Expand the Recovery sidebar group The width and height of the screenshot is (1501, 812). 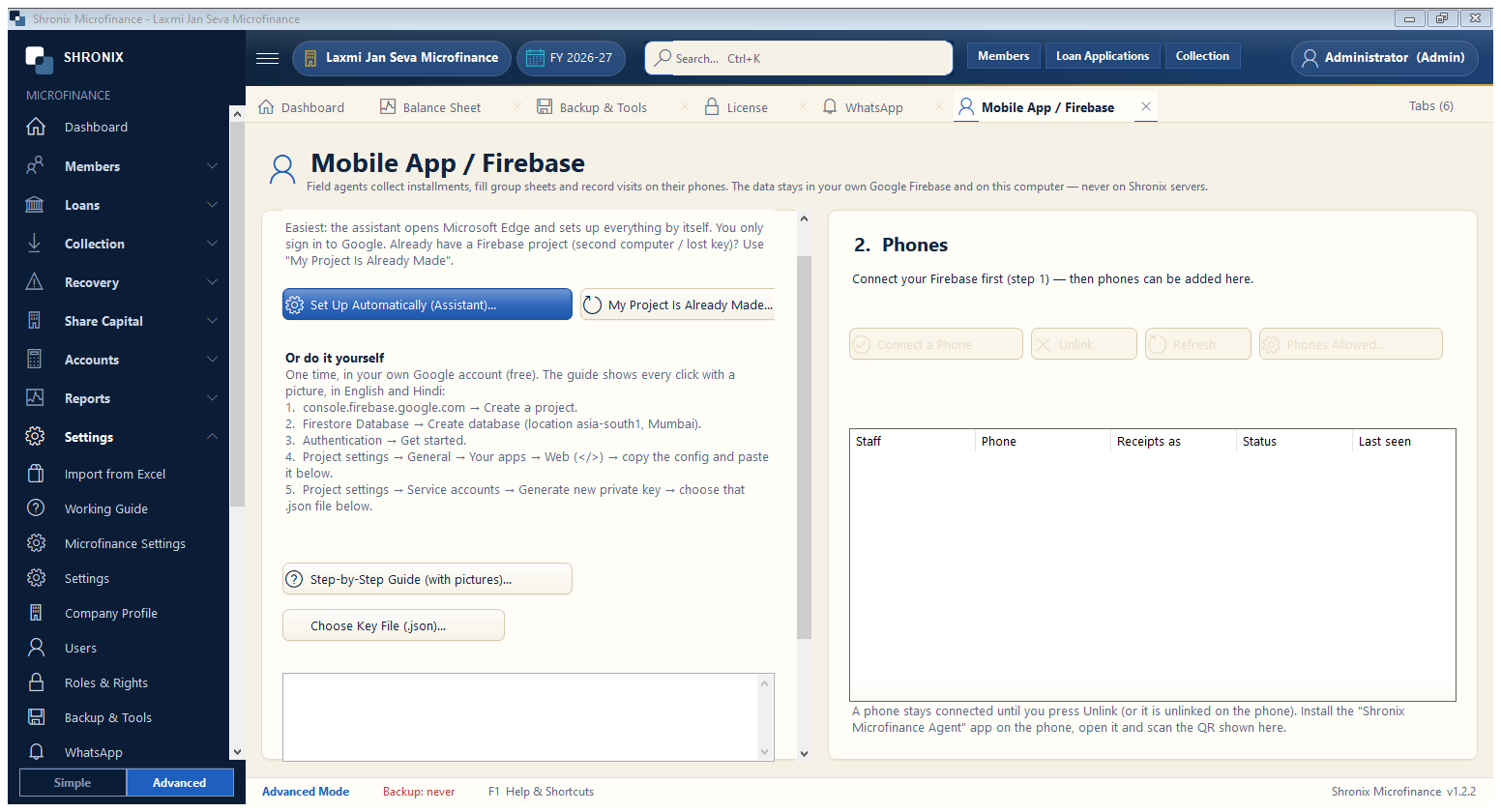212,282
